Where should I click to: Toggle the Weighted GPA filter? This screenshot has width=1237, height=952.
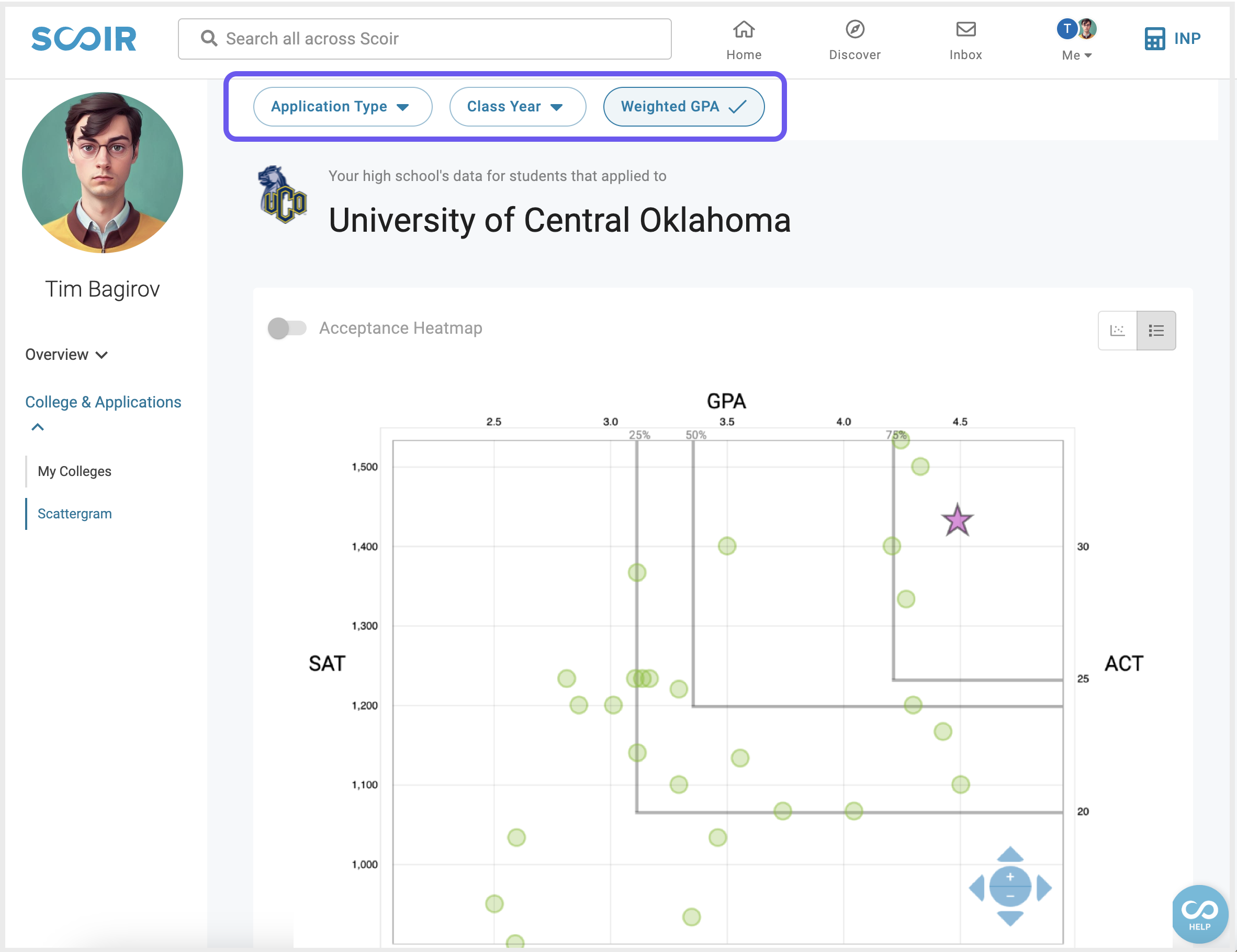(683, 107)
